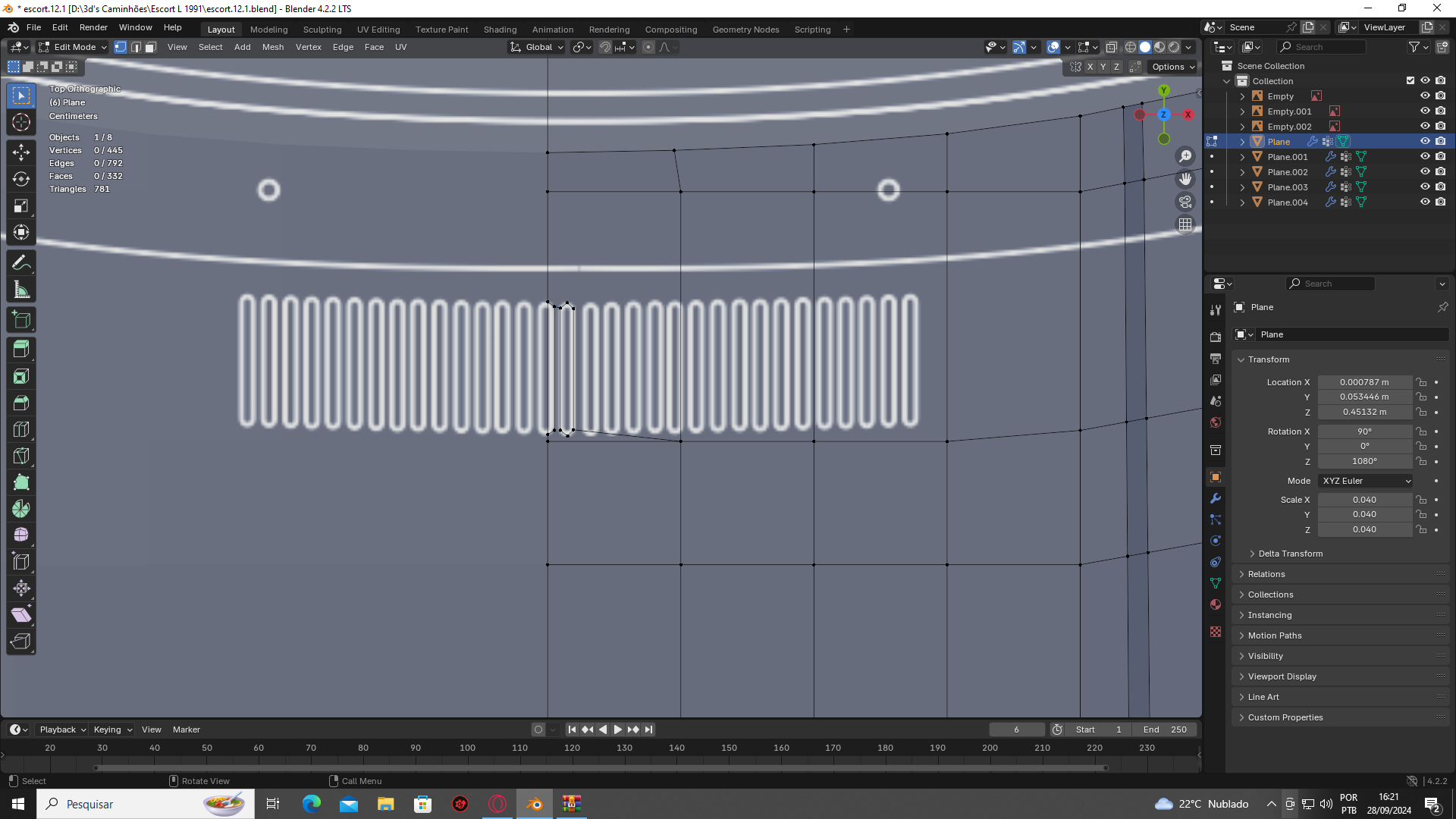This screenshot has width=1456, height=819.
Task: Expand the Delta Transform section
Action: coord(1290,554)
